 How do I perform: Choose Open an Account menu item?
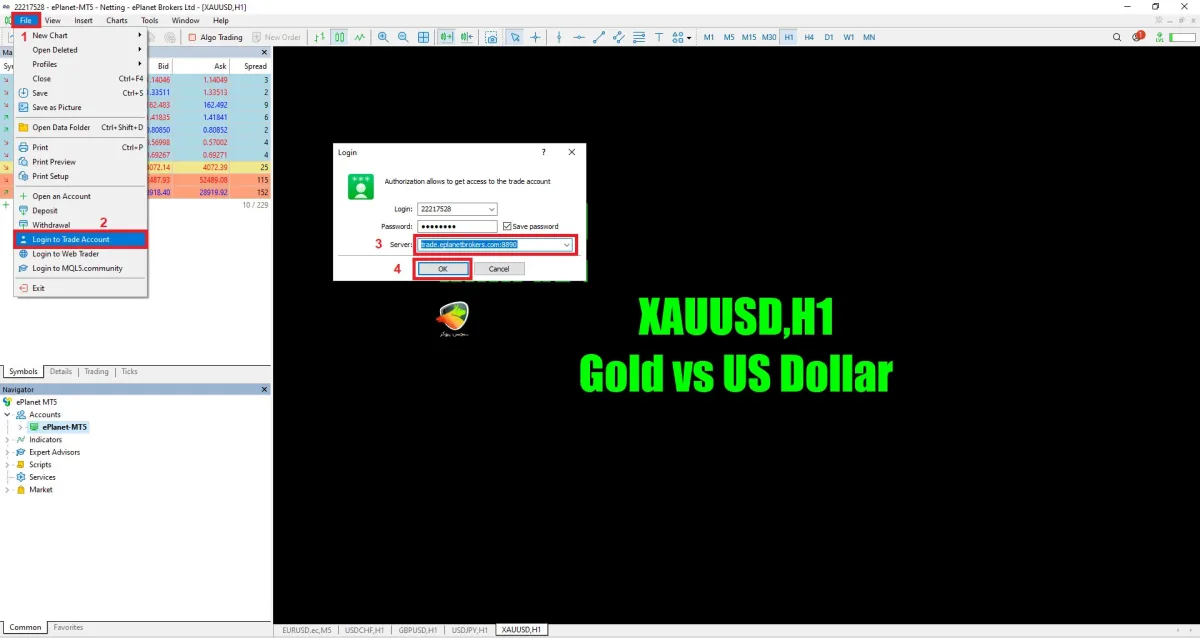coord(81,196)
